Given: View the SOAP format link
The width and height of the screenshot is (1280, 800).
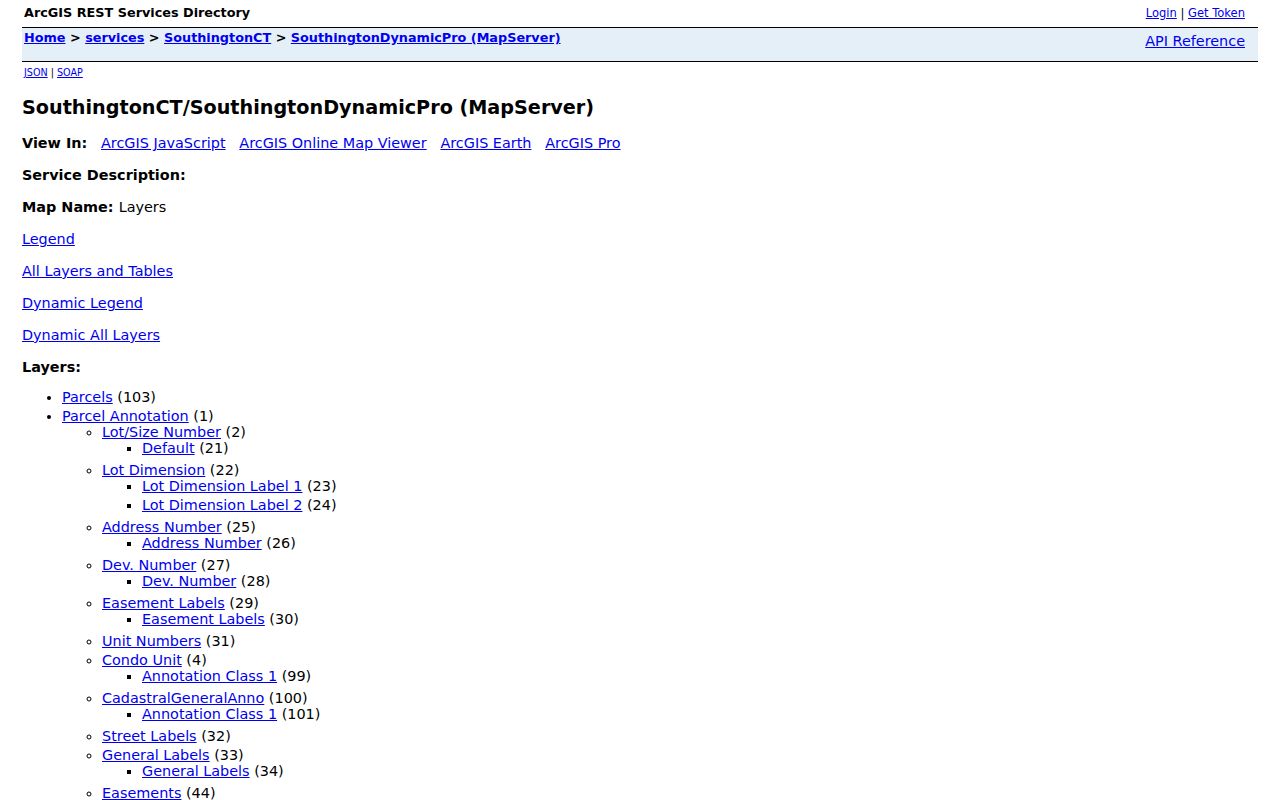Looking at the screenshot, I should point(70,72).
